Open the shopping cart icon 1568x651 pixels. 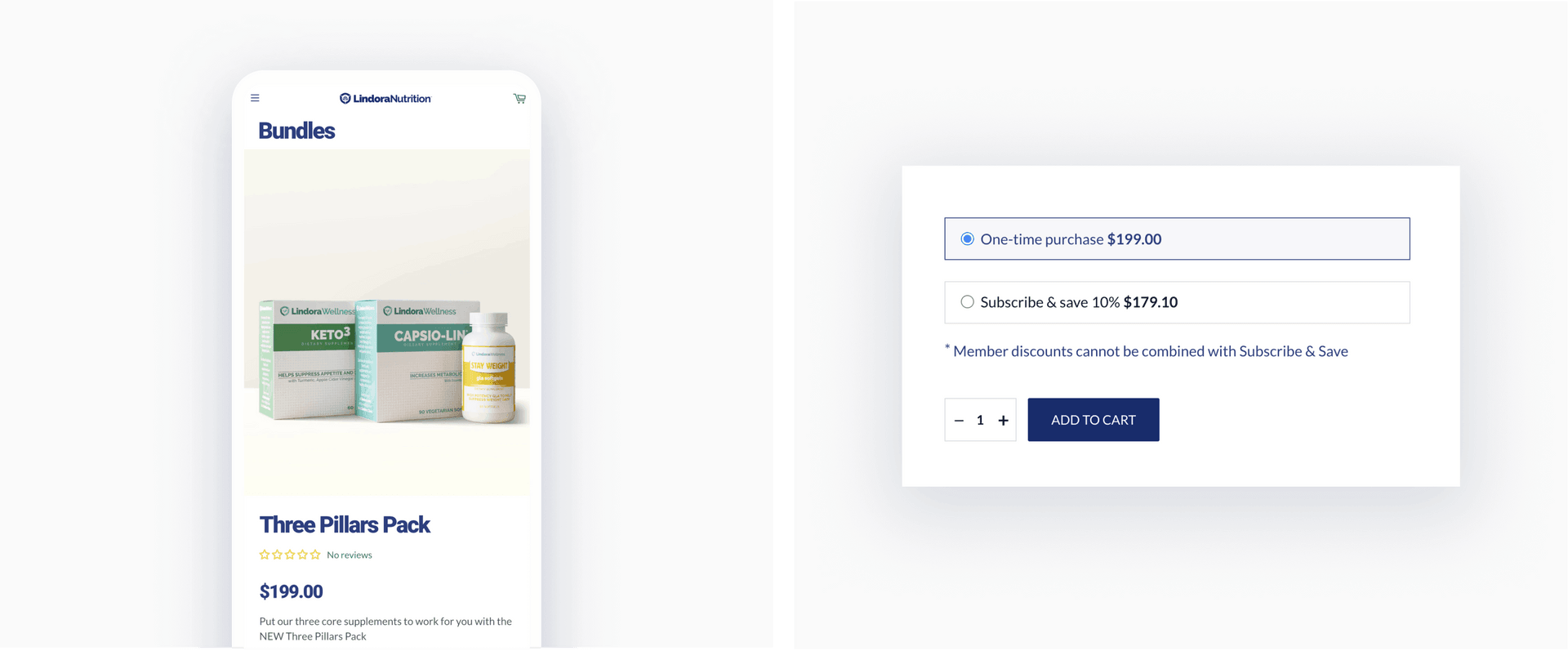pos(519,98)
